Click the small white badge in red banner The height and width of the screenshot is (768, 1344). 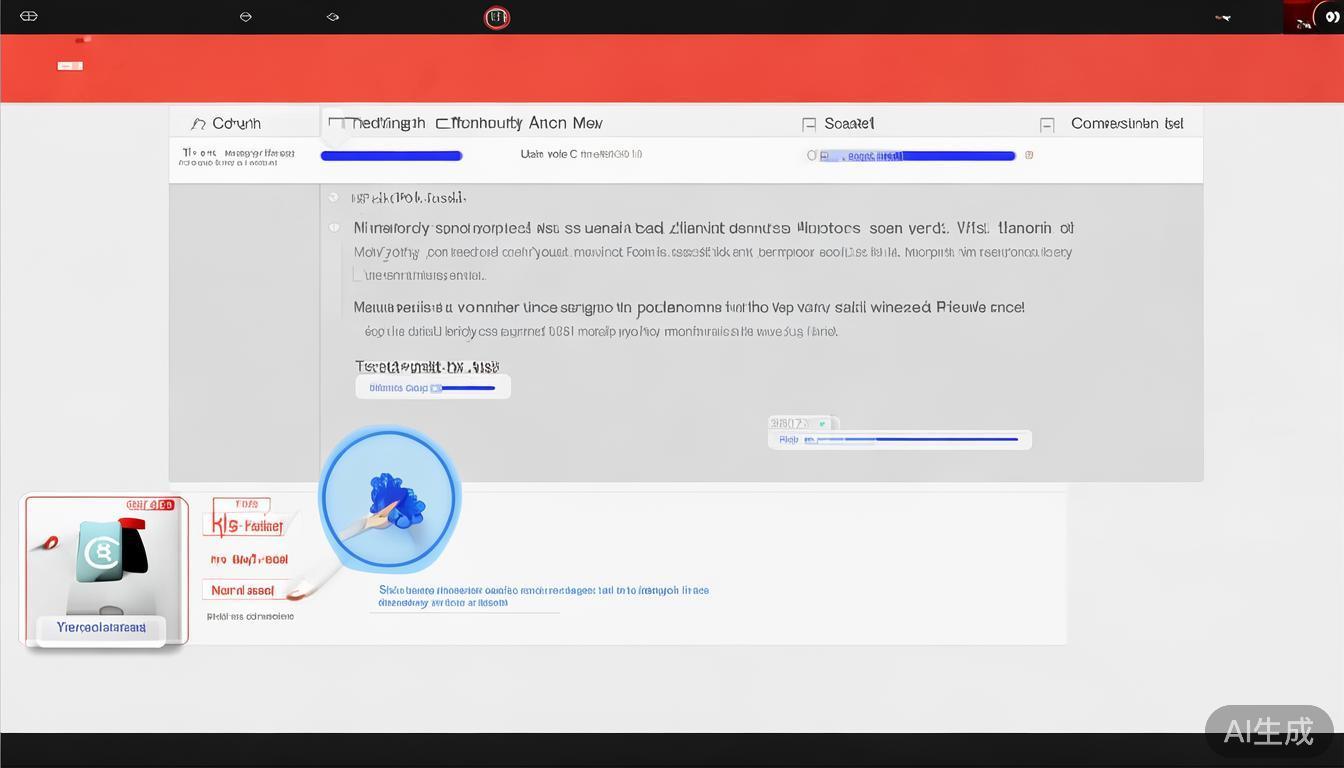coord(70,66)
